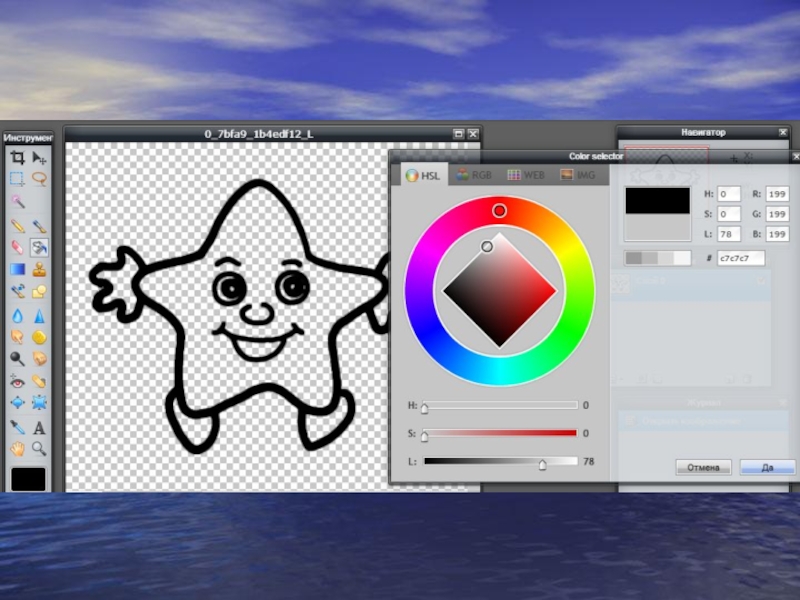Select the Pencil tool
800x600 pixels.
(x=17, y=226)
